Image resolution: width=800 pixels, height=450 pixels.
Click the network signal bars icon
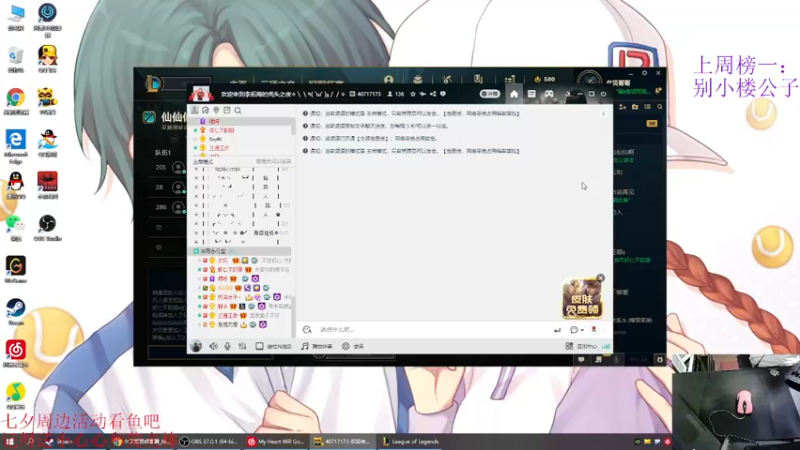tap(606, 346)
